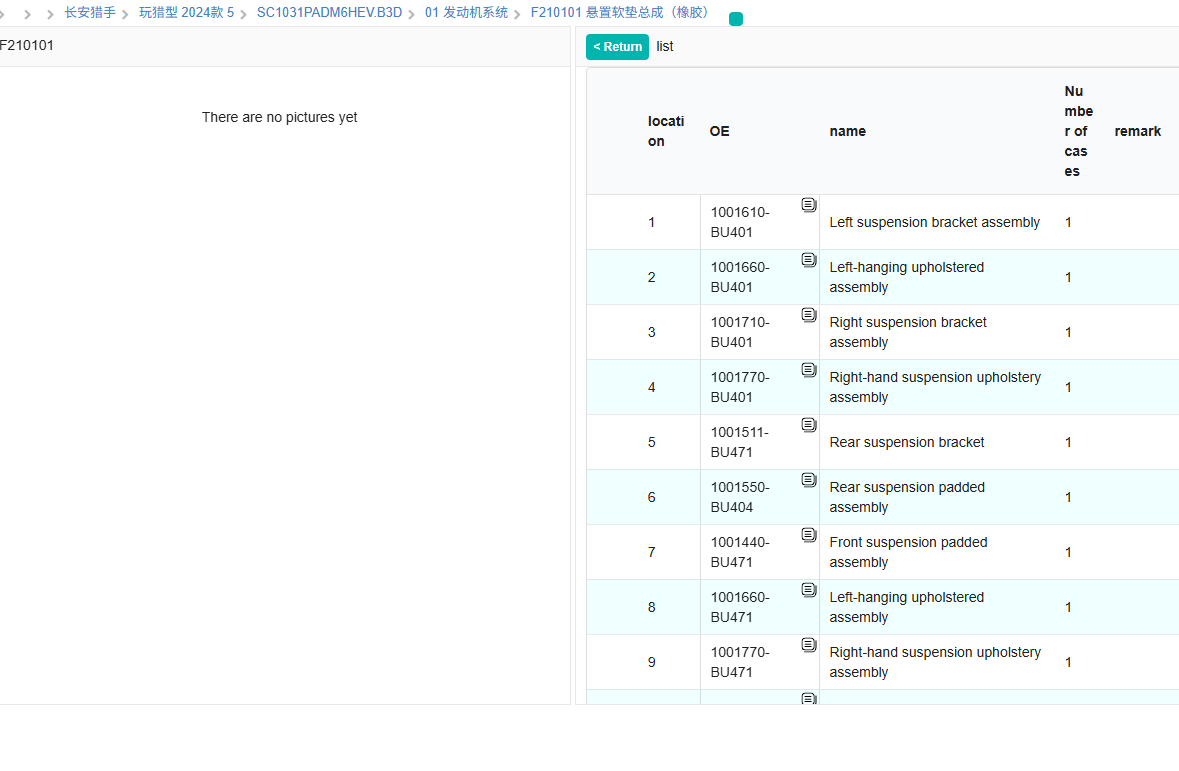This screenshot has height=771, width=1179.
Task: Click the teal square indicator after breadcrumb
Action: 736,19
